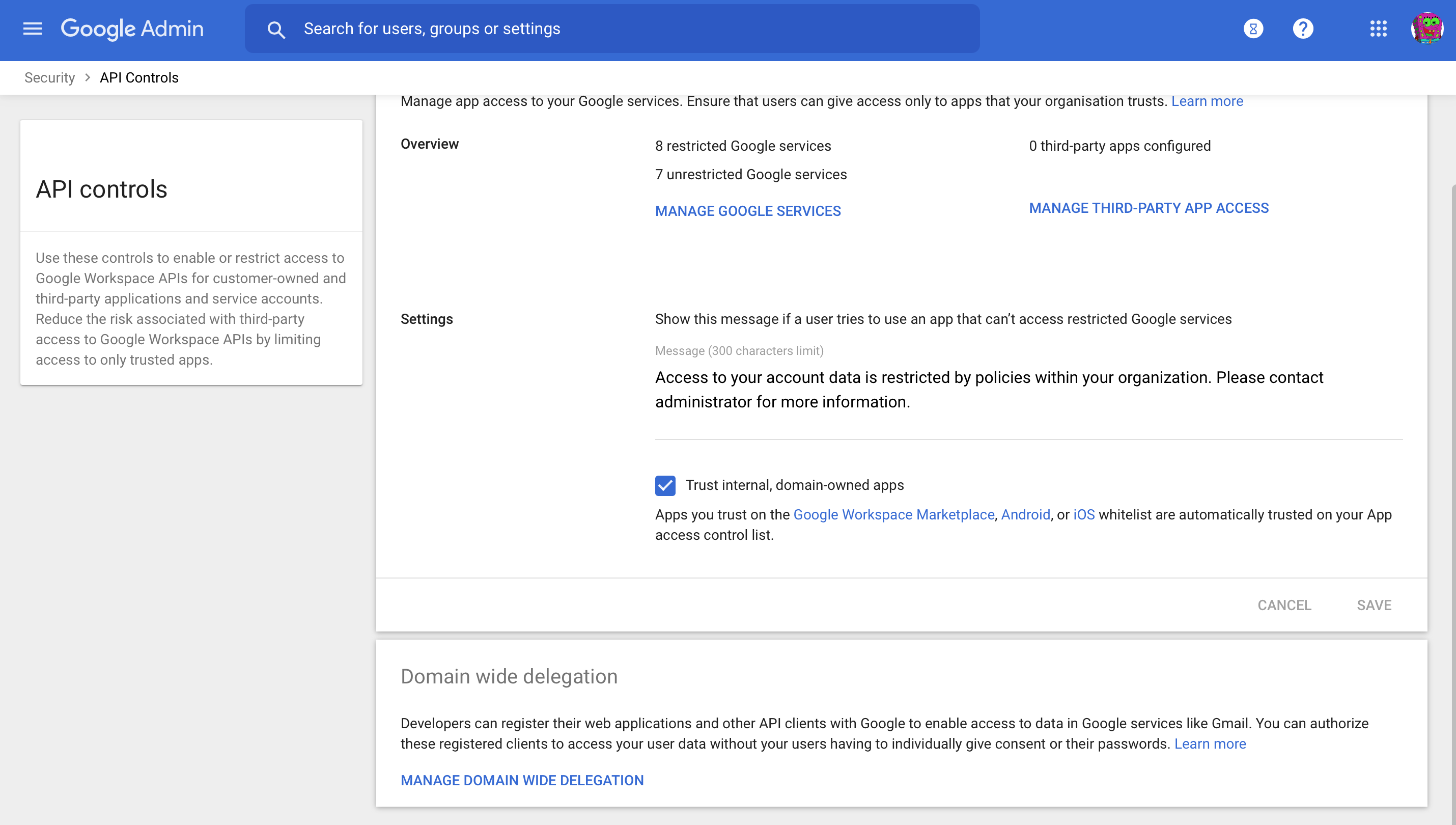Open the hourglass tasks icon

[1253, 29]
